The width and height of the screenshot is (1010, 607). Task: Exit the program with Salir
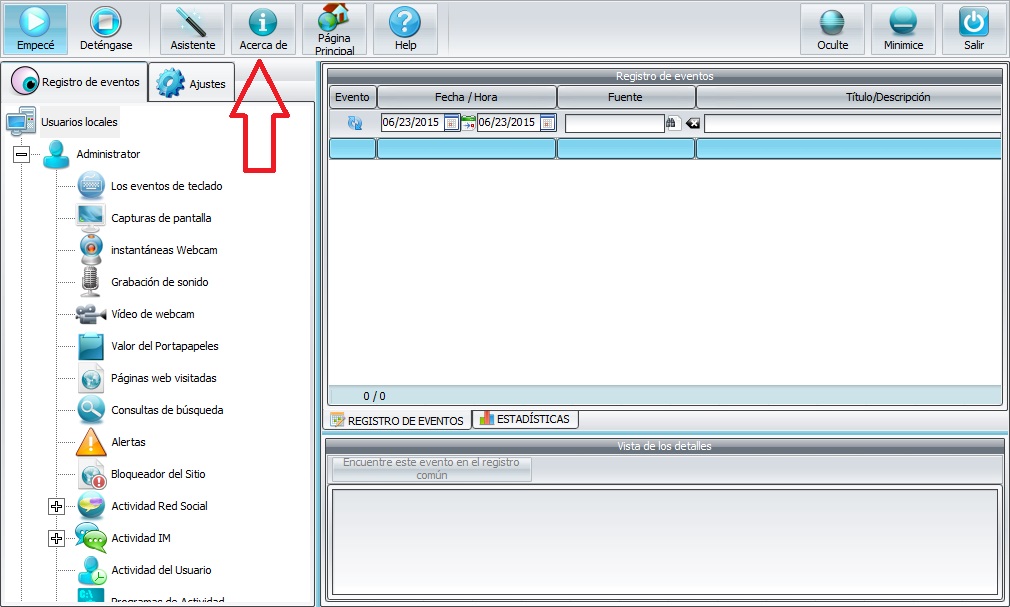[x=973, y=29]
